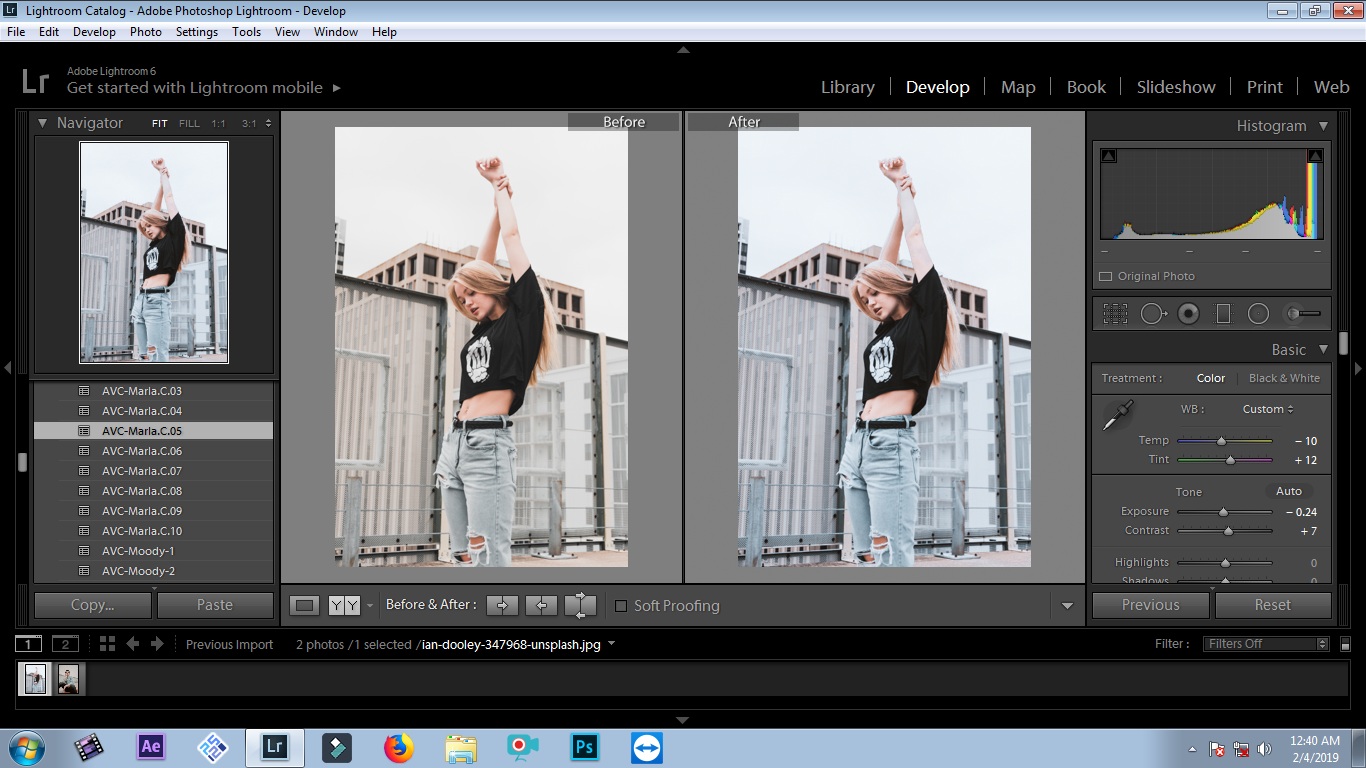Viewport: 1366px width, 768px height.
Task: Open the Settings menu
Action: 197,32
